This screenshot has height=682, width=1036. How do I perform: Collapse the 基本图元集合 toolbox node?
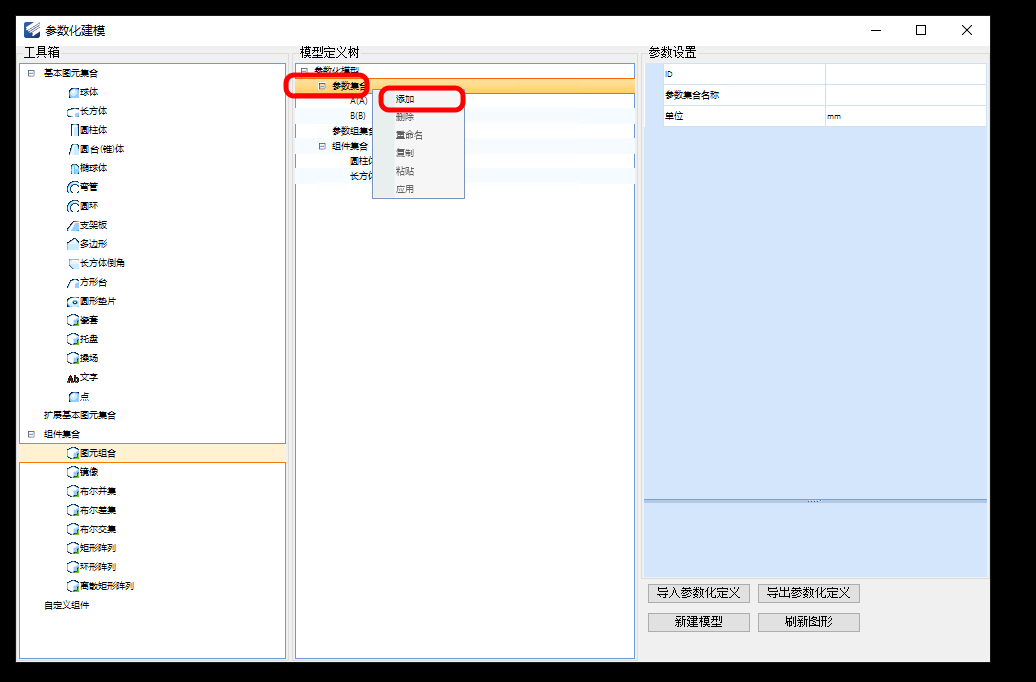[x=31, y=73]
